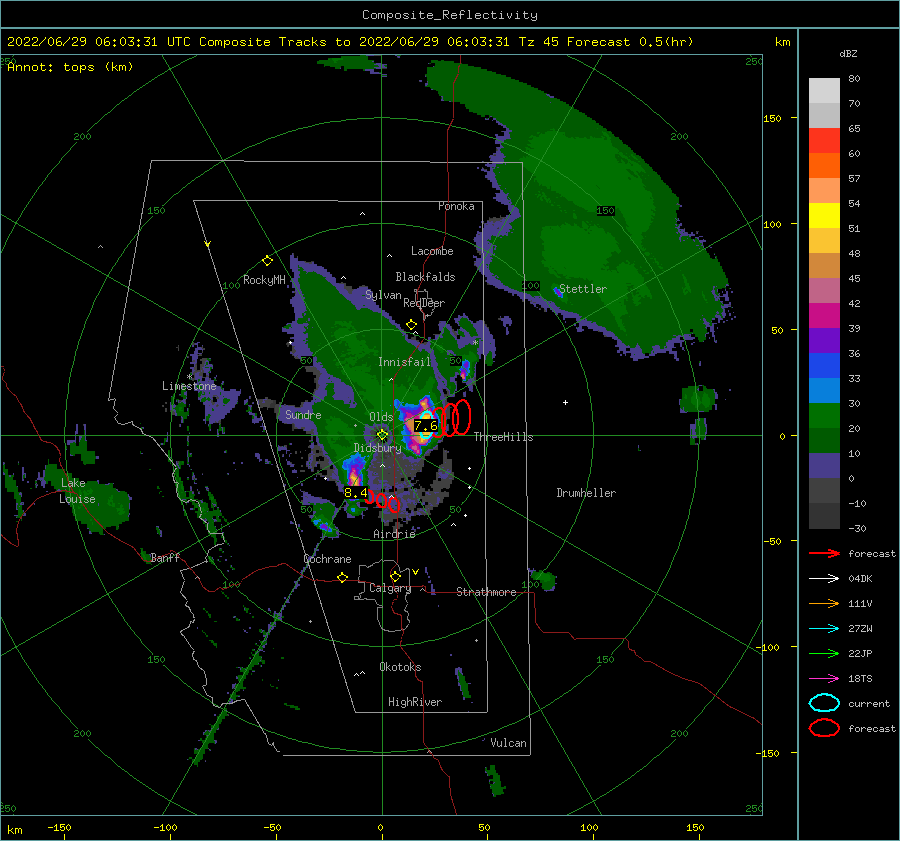
Task: Click the Strathmore town label
Action: point(486,592)
